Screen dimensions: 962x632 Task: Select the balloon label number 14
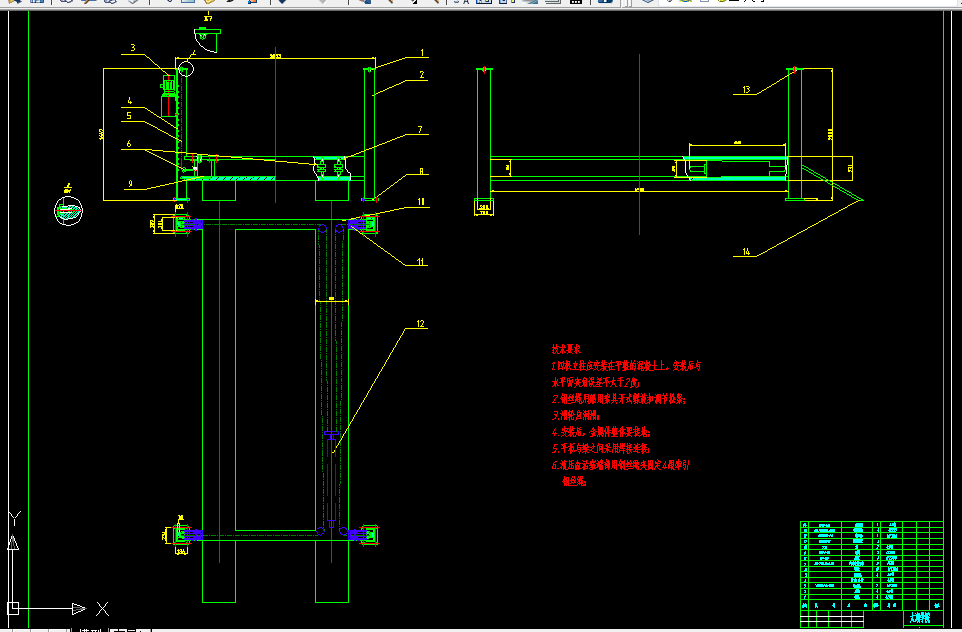[746, 251]
